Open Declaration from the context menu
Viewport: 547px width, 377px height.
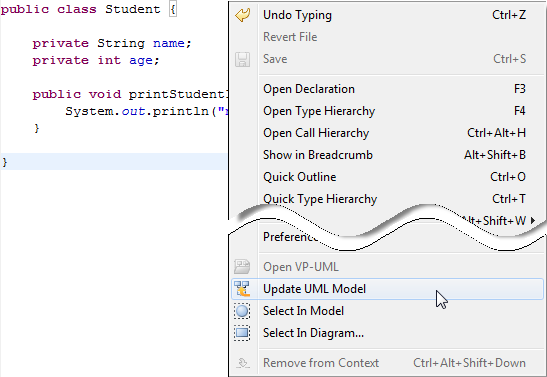tap(387, 89)
